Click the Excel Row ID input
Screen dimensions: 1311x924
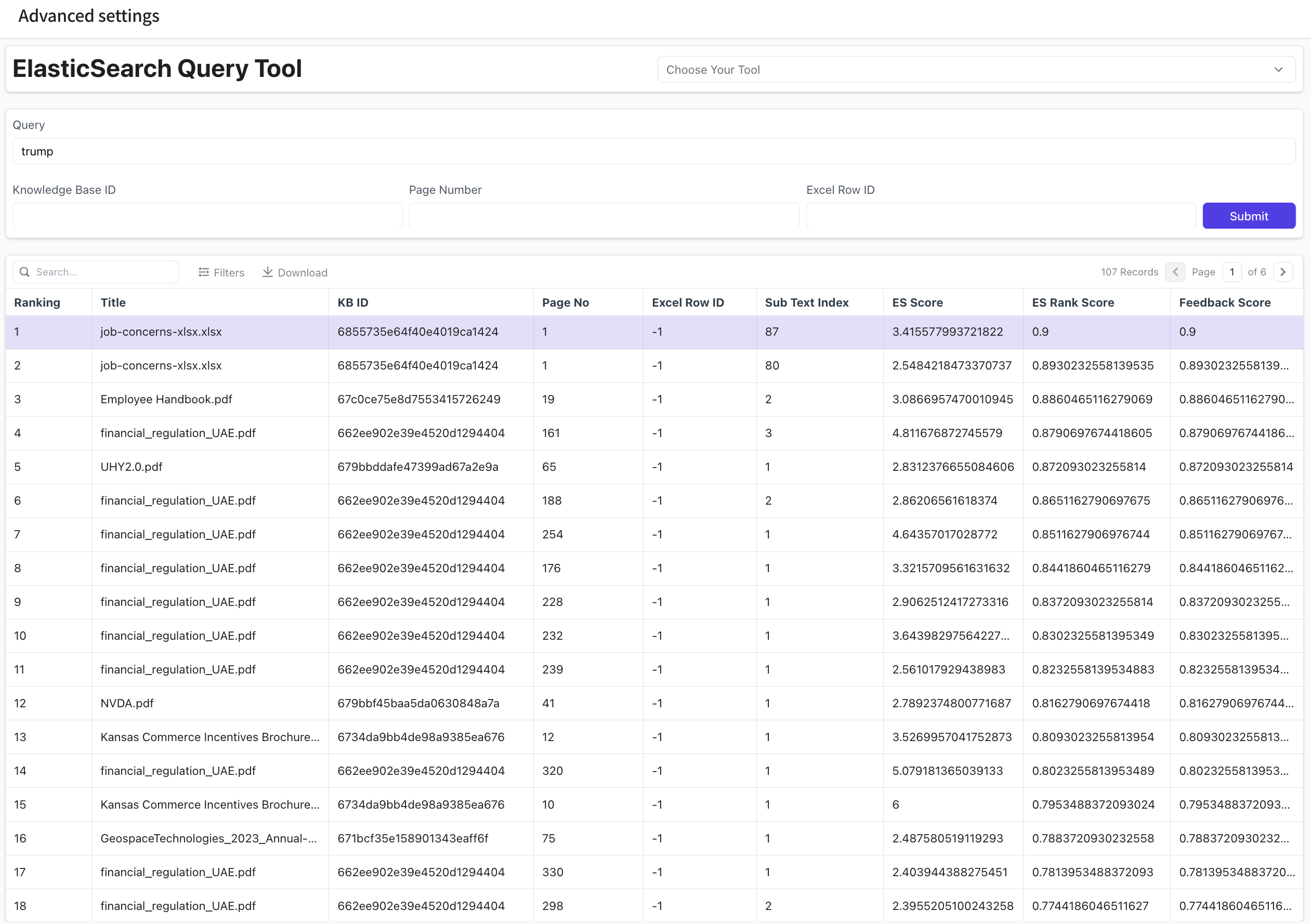point(1000,216)
